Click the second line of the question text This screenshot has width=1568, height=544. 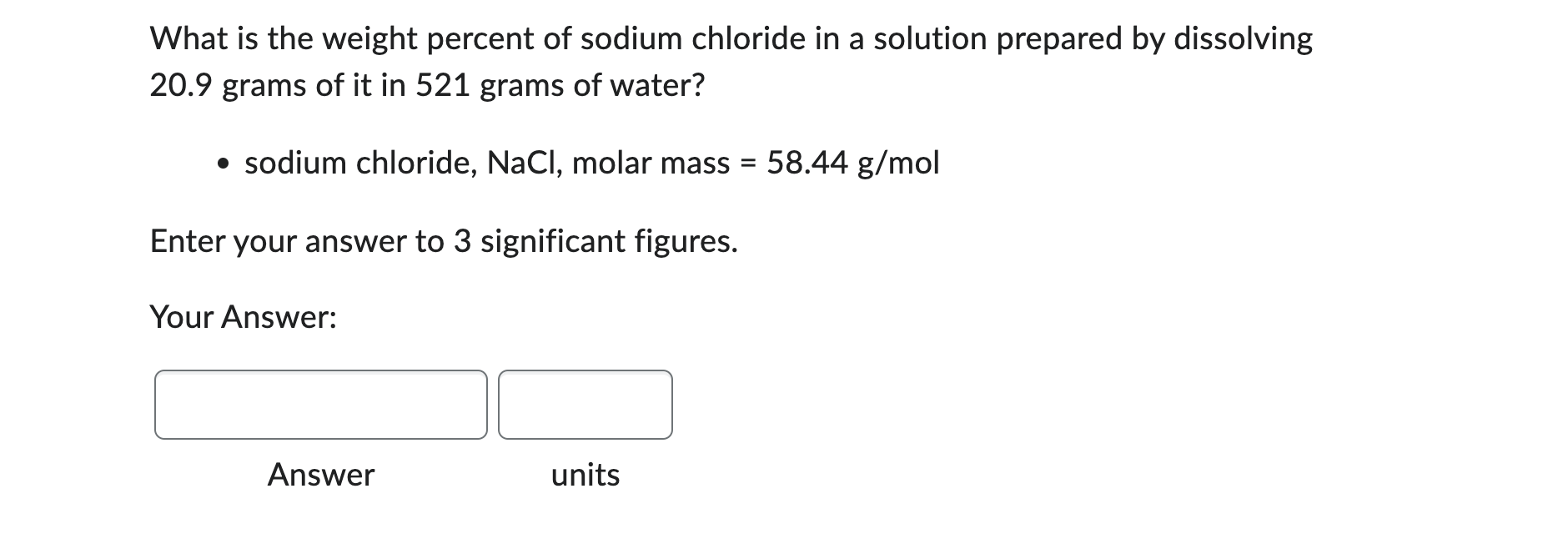[425, 84]
